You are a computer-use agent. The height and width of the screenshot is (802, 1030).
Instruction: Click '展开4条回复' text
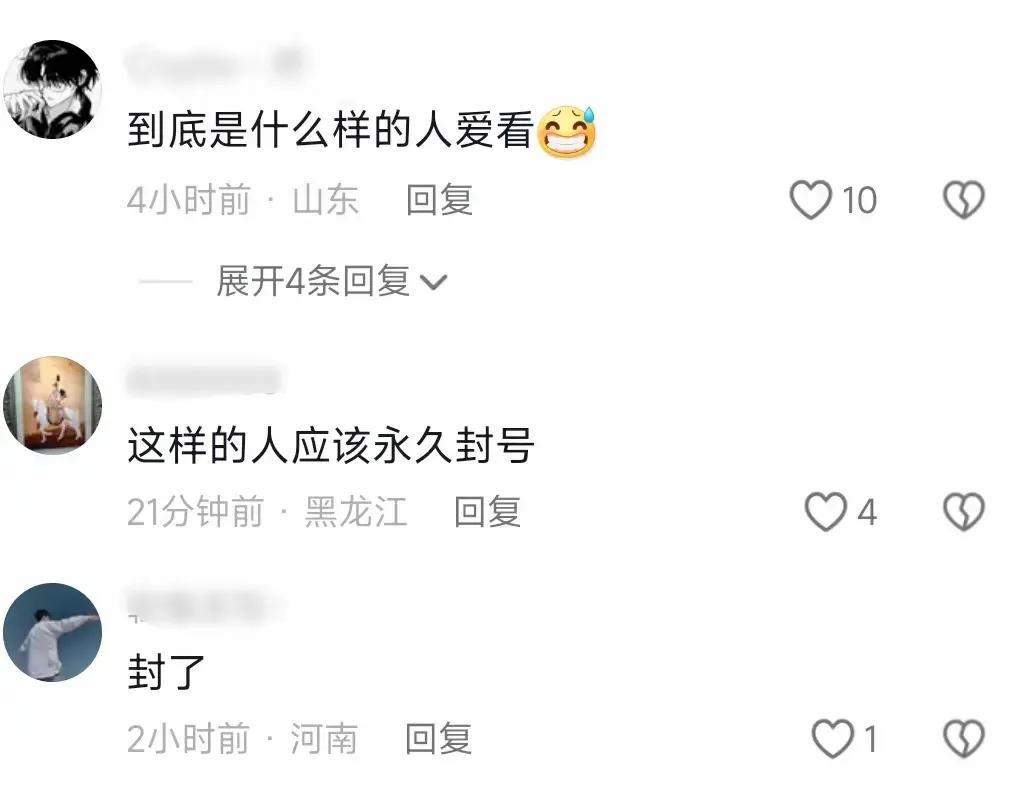coord(313,281)
